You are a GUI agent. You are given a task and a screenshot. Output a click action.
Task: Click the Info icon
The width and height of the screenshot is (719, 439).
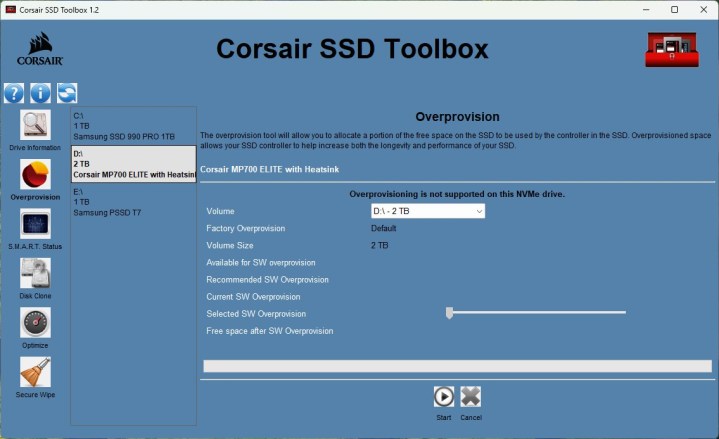click(40, 94)
